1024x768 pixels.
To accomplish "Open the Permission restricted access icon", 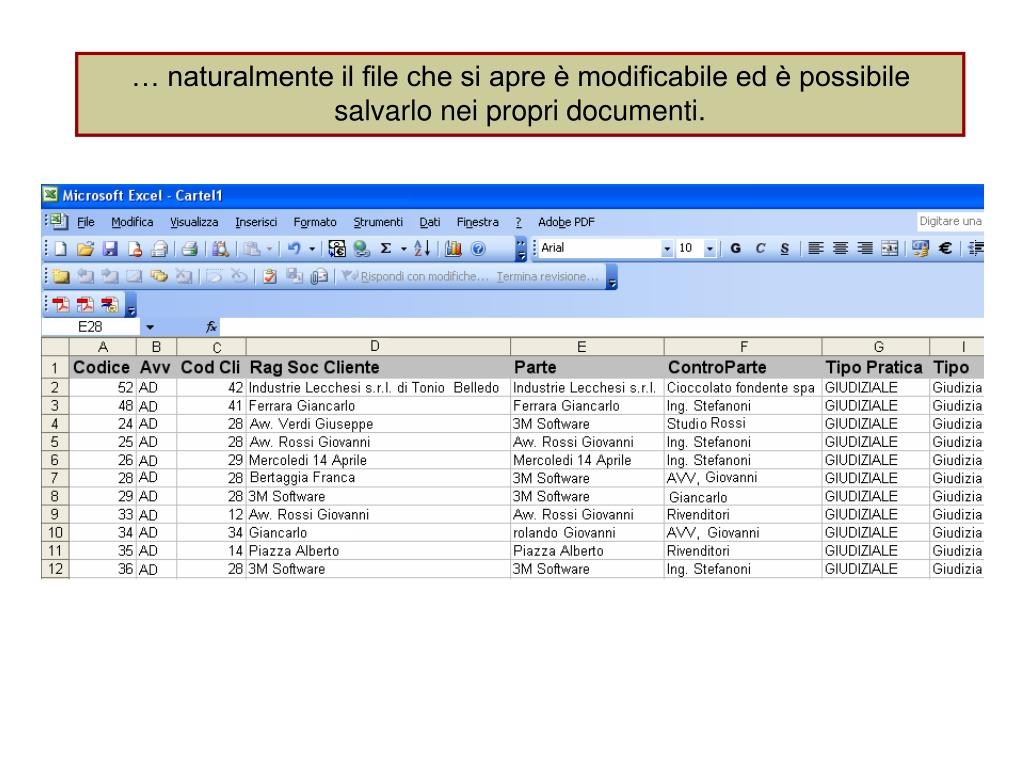I will click(x=135, y=249).
